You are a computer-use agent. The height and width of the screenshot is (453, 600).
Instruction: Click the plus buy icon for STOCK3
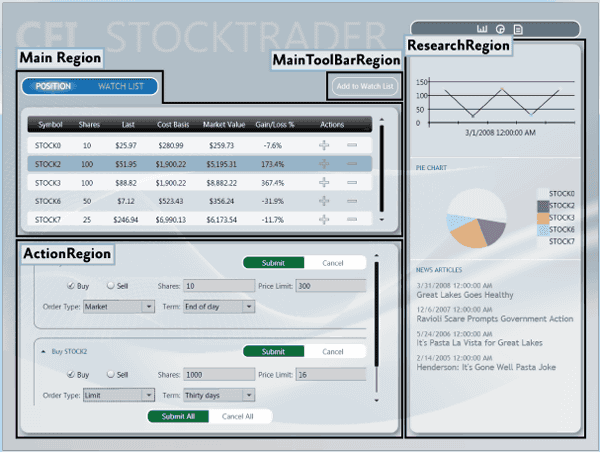[x=324, y=182]
